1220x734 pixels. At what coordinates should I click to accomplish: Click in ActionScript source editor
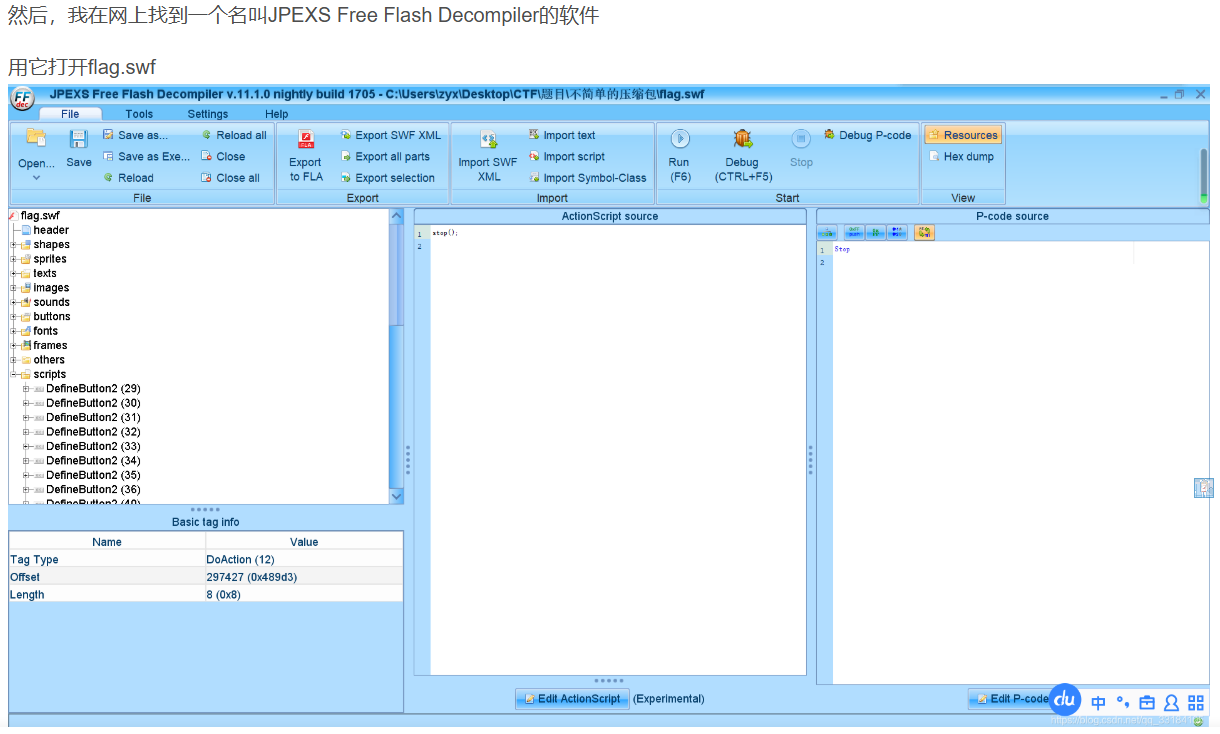click(x=618, y=450)
